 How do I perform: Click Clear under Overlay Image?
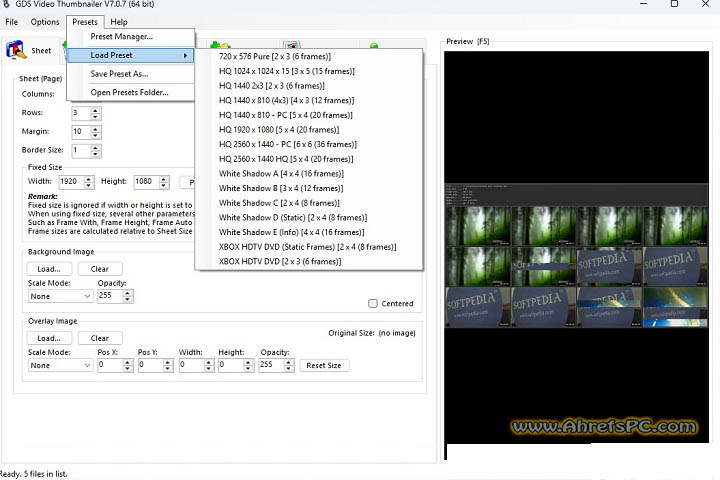click(x=100, y=338)
